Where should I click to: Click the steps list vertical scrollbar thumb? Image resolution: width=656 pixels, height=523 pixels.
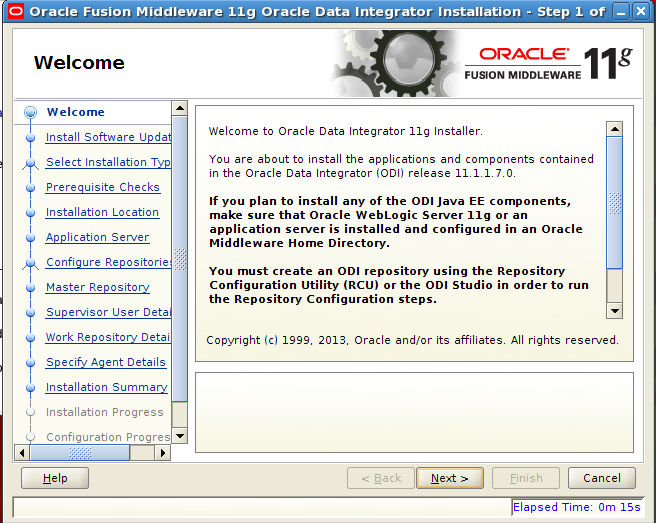click(x=180, y=259)
